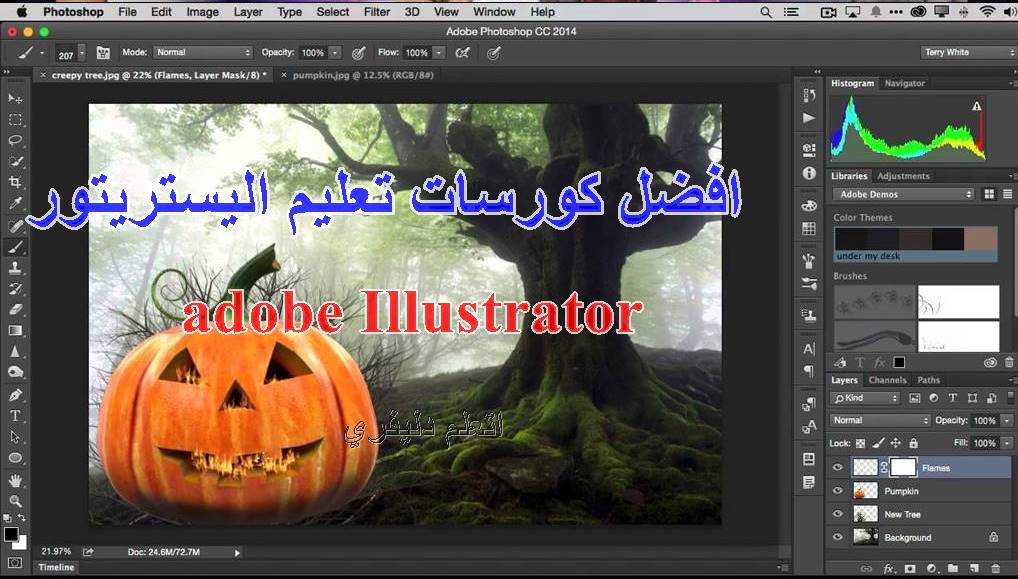Toggle pressure for opacity icon
Image resolution: width=1018 pixels, height=579 pixels.
358,53
